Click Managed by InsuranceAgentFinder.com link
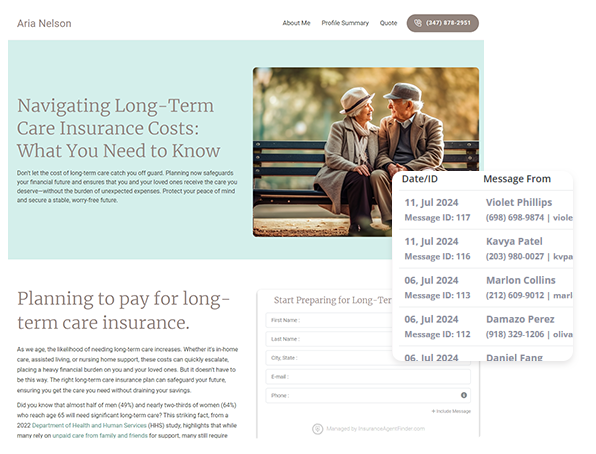Viewport: 596px width, 454px height. pyautogui.click(x=376, y=429)
